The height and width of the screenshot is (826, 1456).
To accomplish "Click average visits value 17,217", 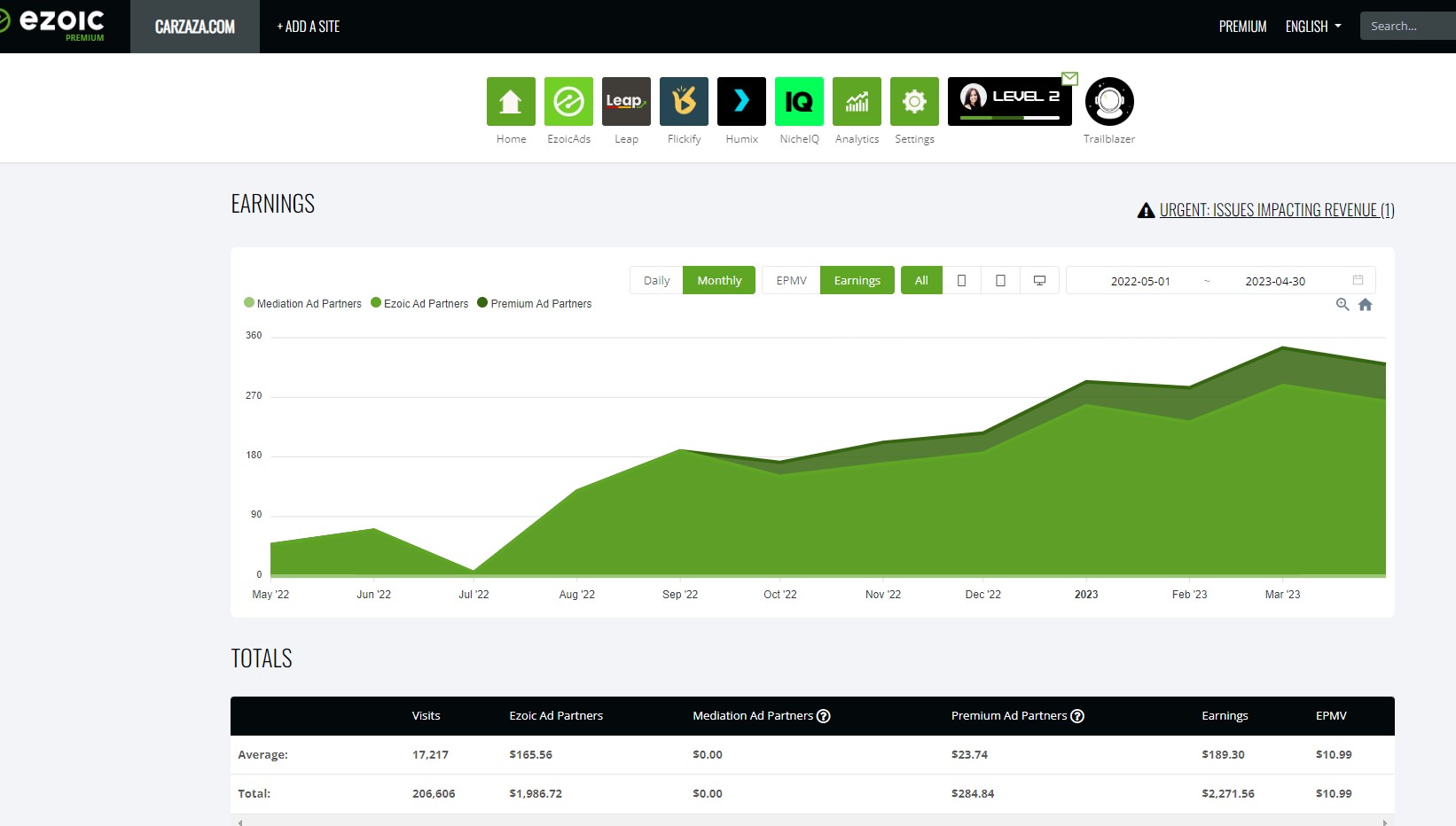I will (430, 754).
